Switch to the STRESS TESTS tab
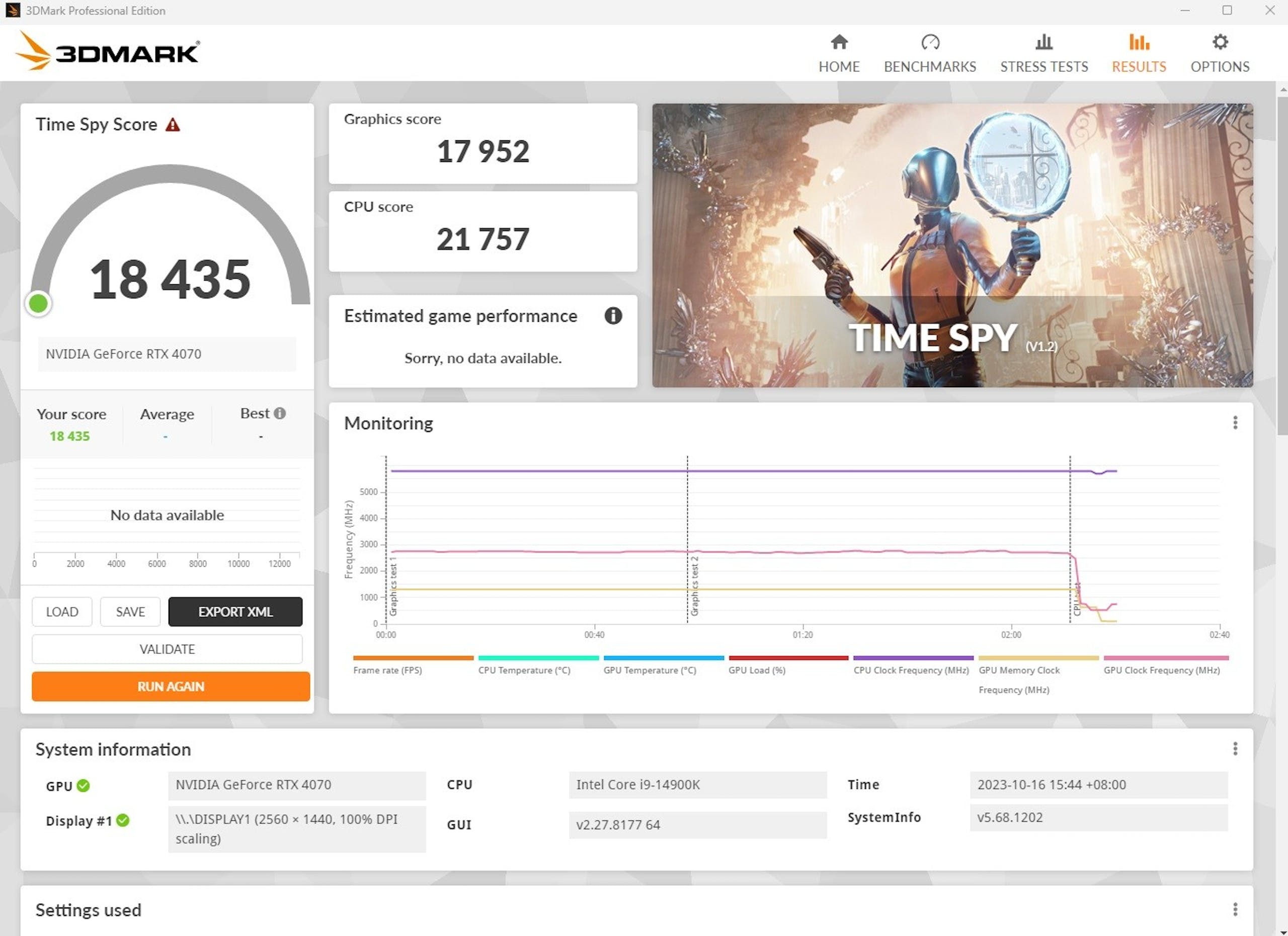The image size is (1288, 936). [1044, 53]
